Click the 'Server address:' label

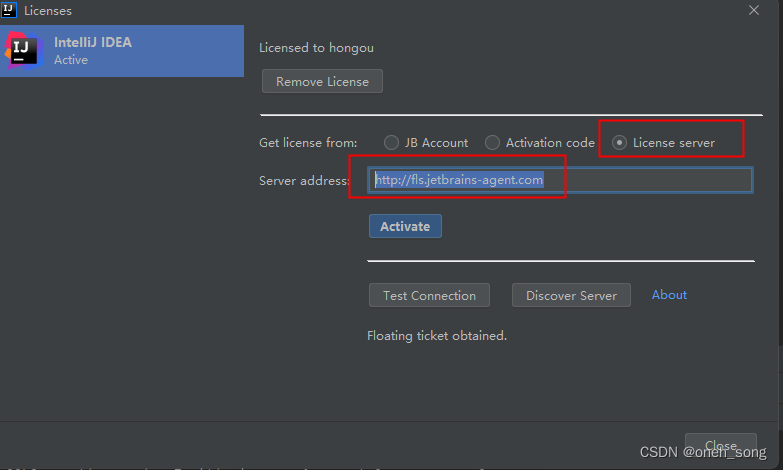point(304,181)
